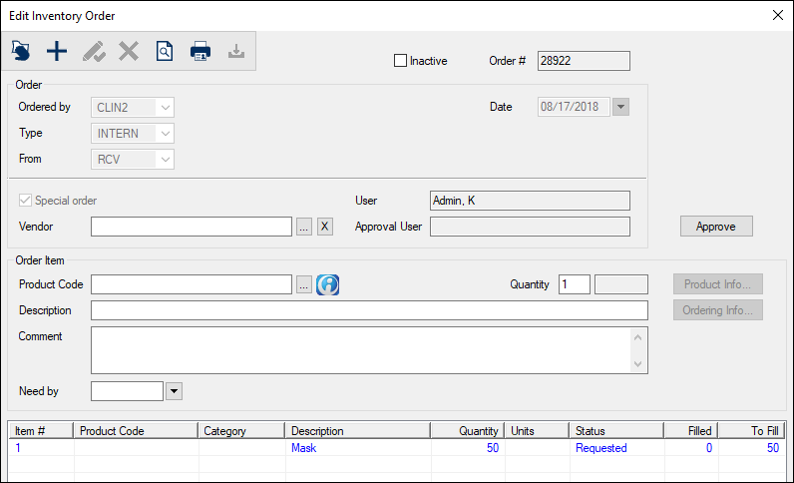Open print preview with the magnifier page icon
Image resolution: width=794 pixels, height=483 pixels.
pyautogui.click(x=164, y=51)
